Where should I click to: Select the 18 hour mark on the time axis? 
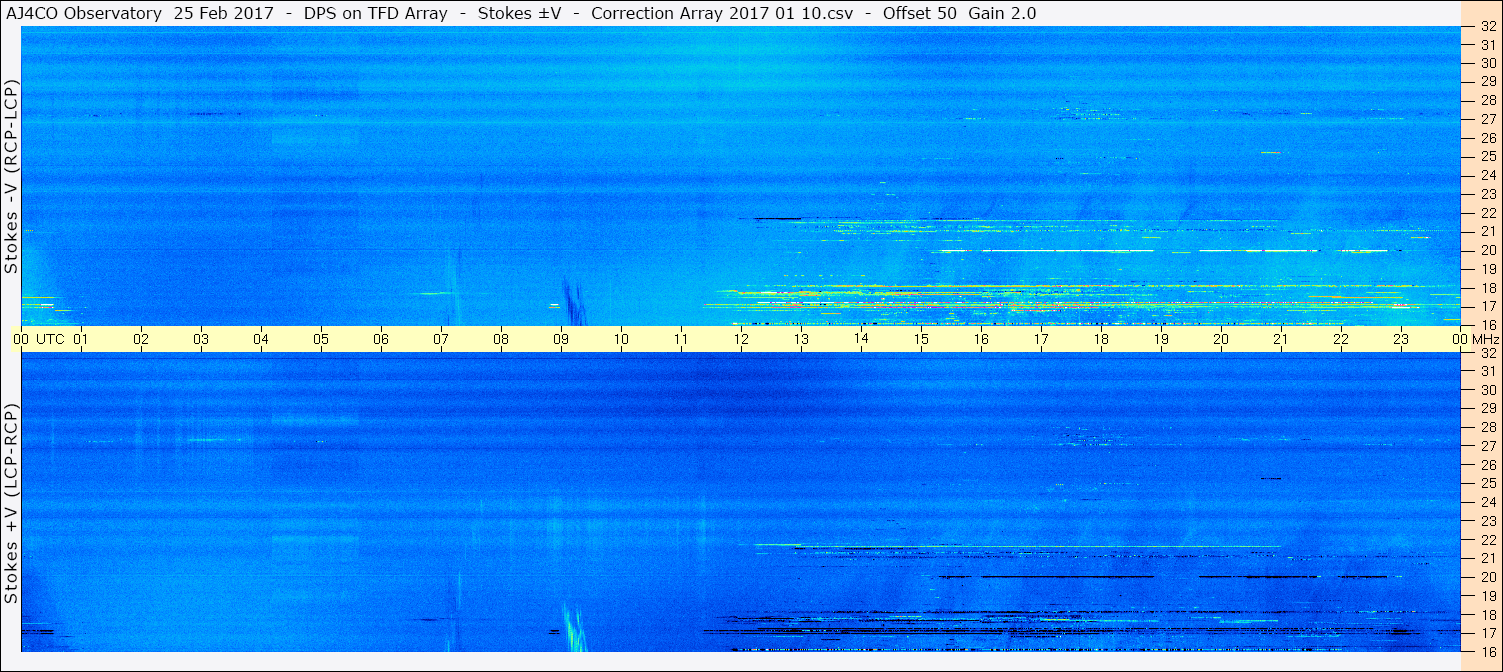click(x=1101, y=339)
